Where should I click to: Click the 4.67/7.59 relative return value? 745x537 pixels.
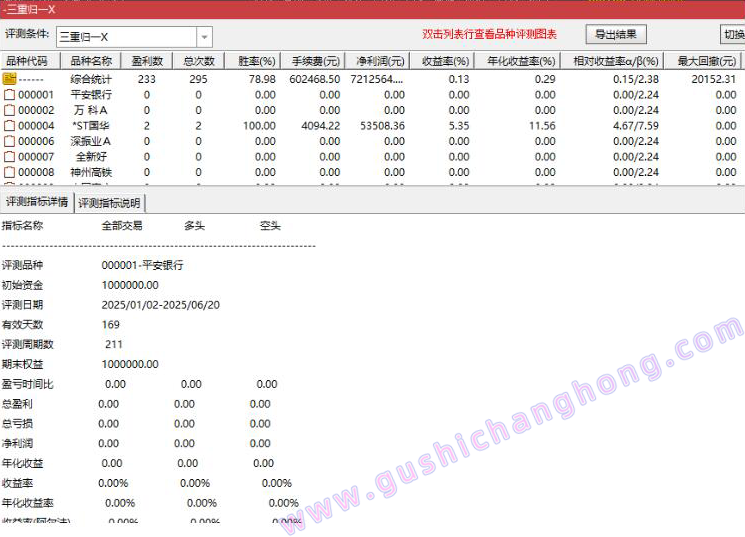pos(636,126)
